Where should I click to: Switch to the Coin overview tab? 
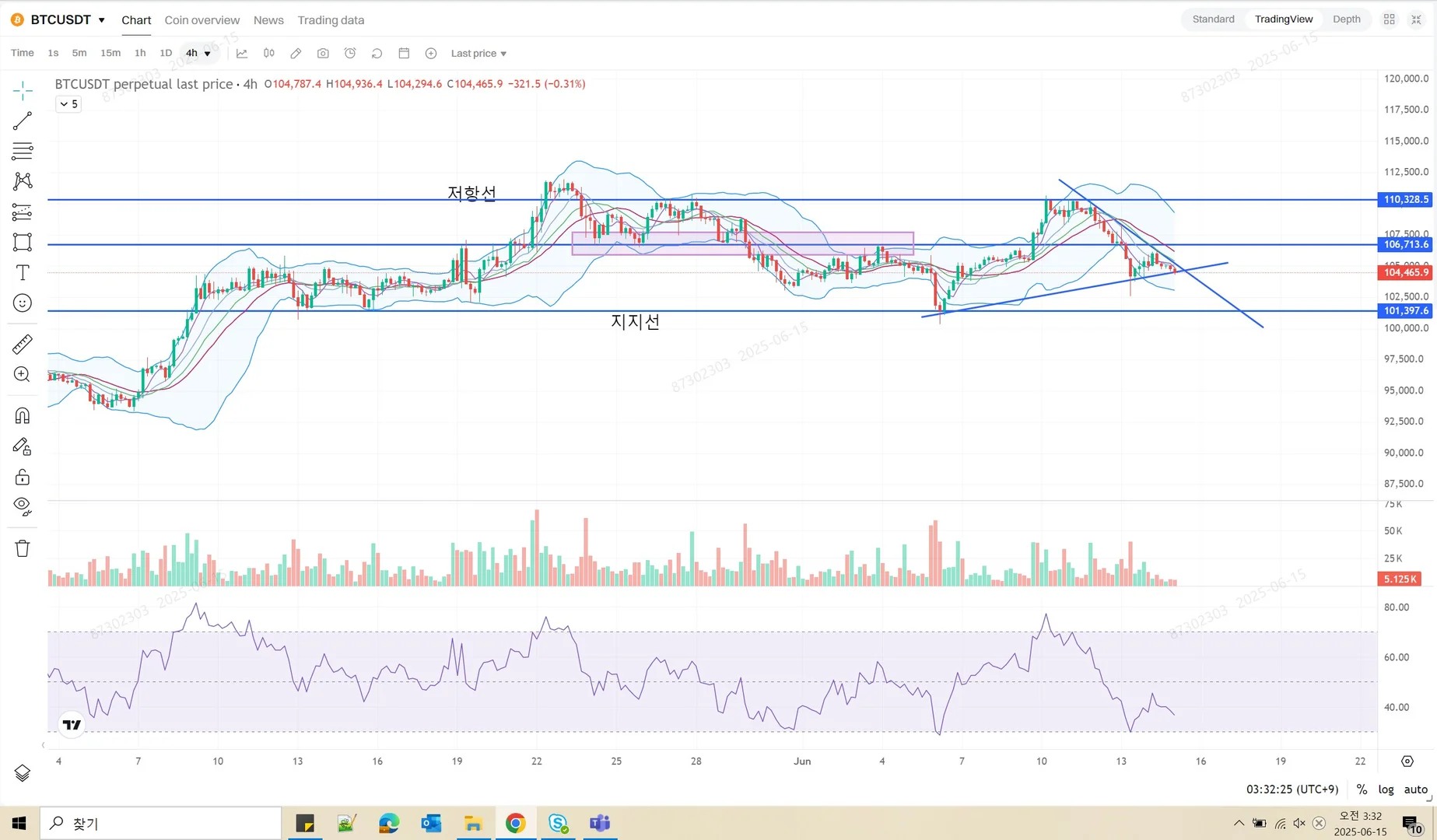point(202,20)
